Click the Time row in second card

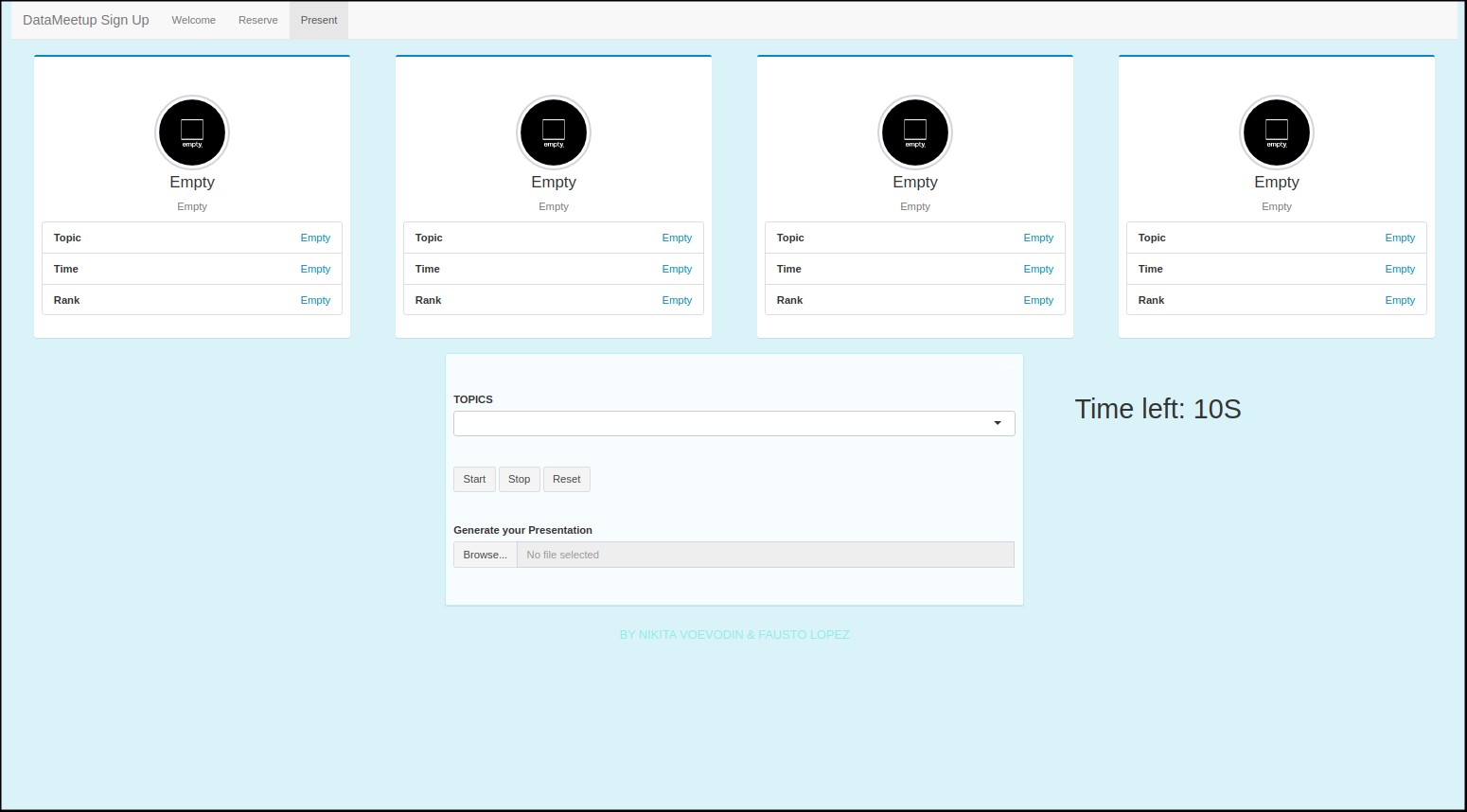coord(554,269)
